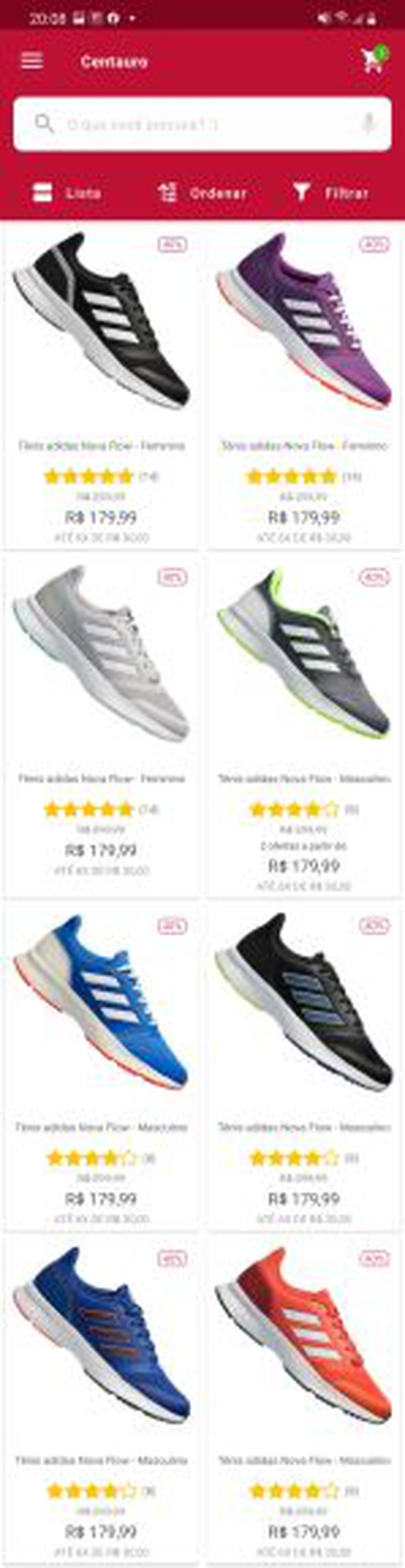The image size is (405, 1568).
Task: Click the star rating of black feminino shoe
Action: tap(89, 476)
